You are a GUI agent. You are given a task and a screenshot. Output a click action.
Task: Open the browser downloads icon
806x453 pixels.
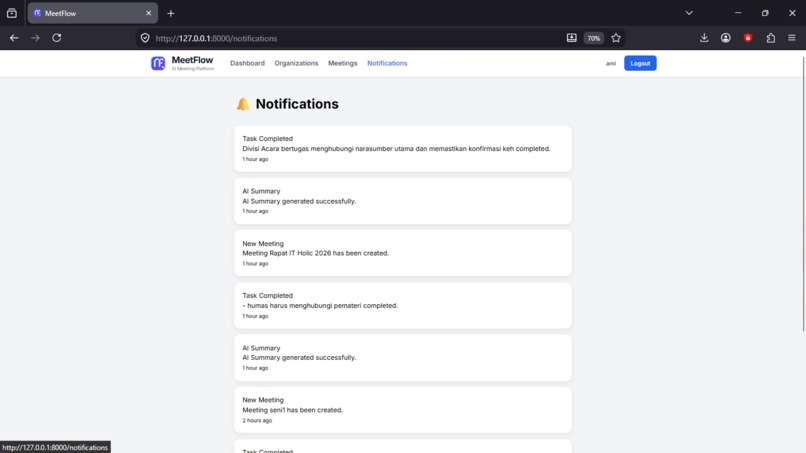click(x=704, y=38)
